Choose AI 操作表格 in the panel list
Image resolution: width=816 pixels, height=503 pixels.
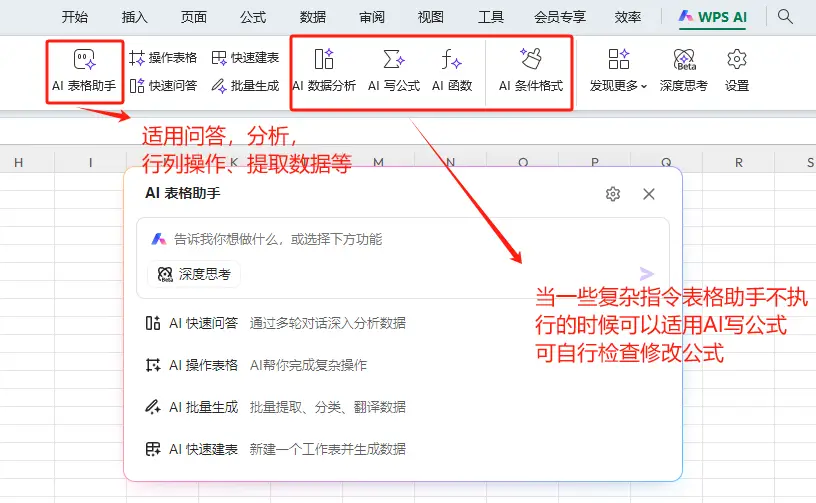point(256,365)
